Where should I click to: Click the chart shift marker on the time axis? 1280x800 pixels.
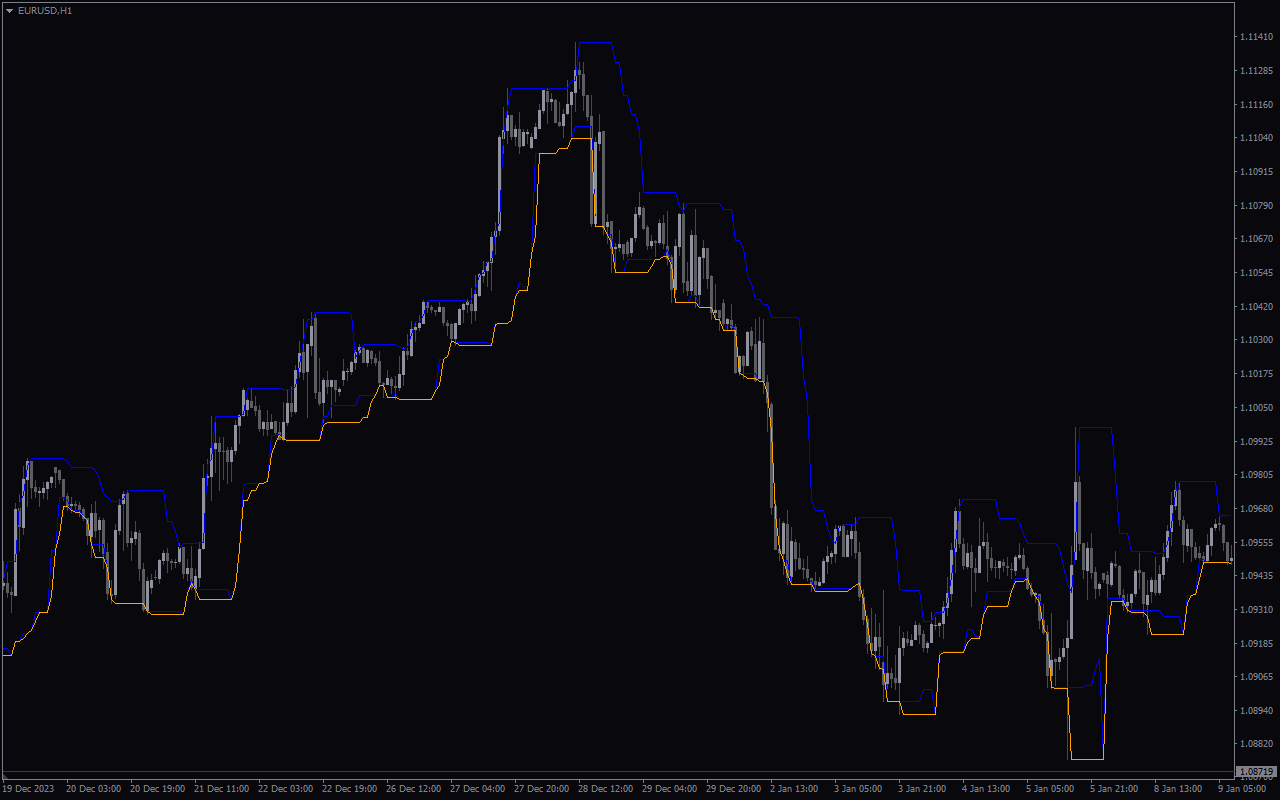(x=4, y=777)
